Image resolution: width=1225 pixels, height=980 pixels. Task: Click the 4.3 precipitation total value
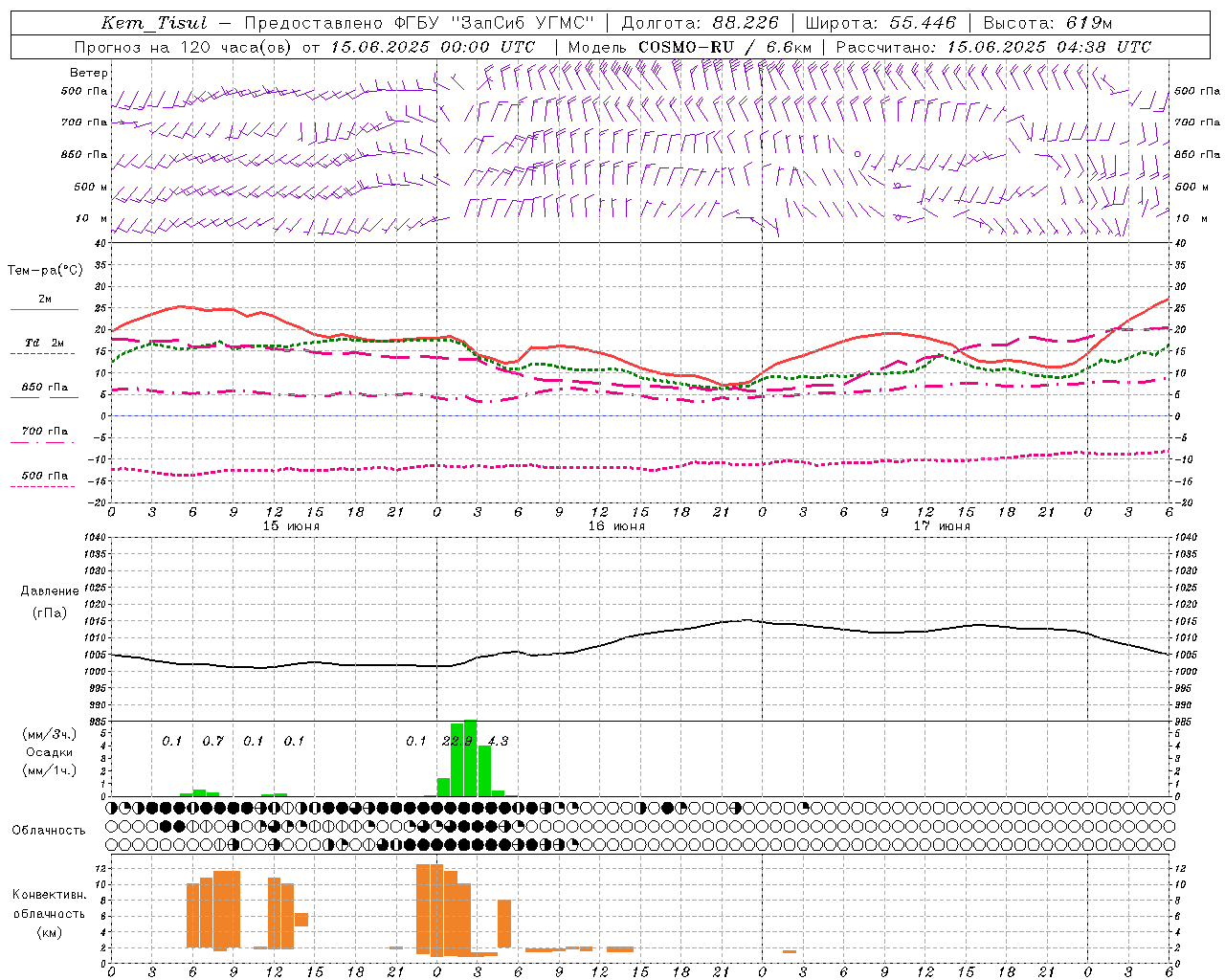(x=498, y=741)
